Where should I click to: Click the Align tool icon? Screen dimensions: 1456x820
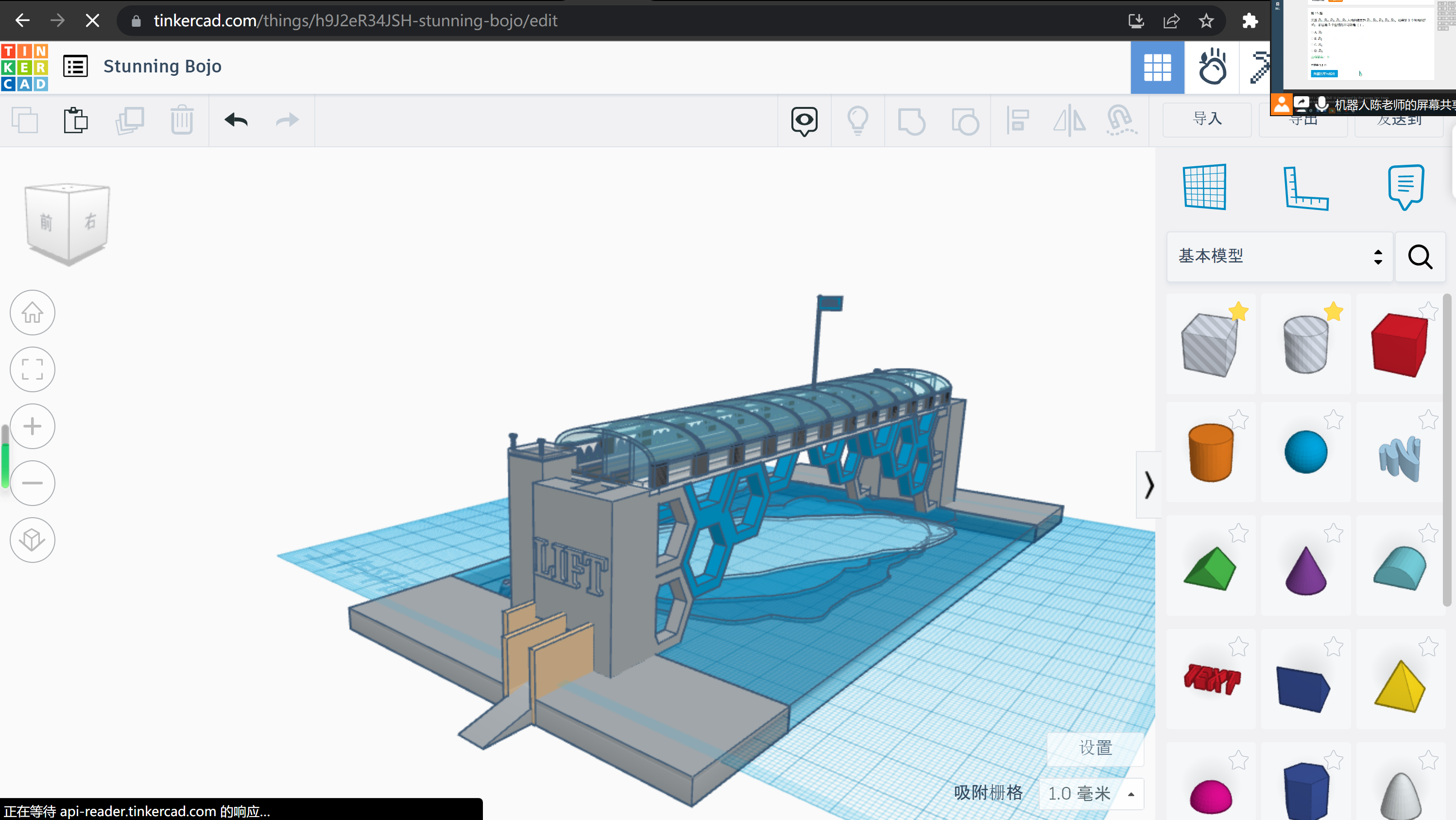1017,121
